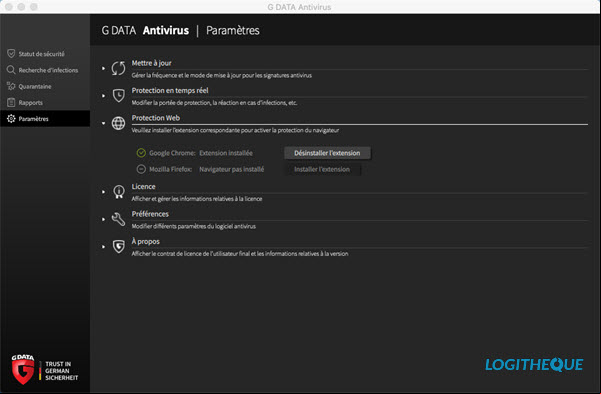Click the Paramètres gear icon in sidebar
601x394 pixels.
[11, 118]
